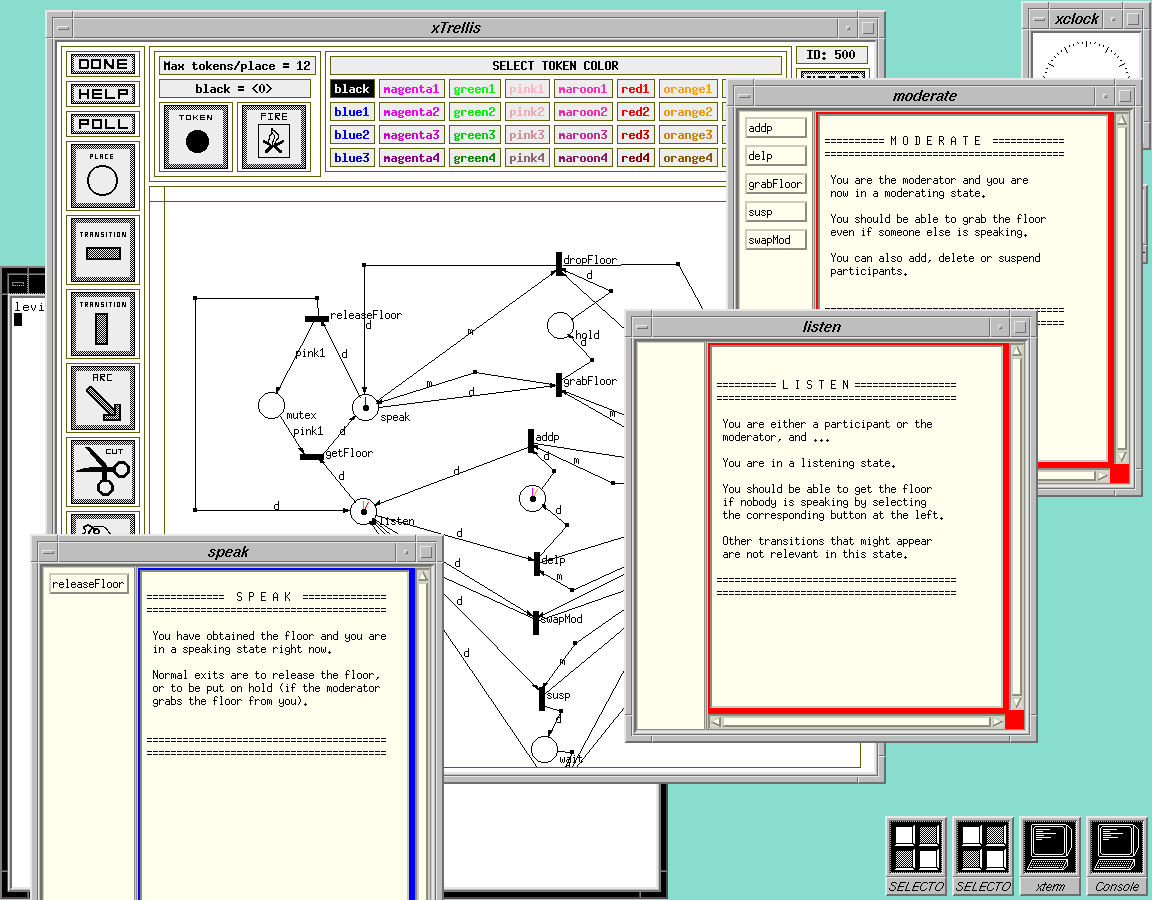
Task: Select the vertical Transition tool
Action: click(x=103, y=323)
